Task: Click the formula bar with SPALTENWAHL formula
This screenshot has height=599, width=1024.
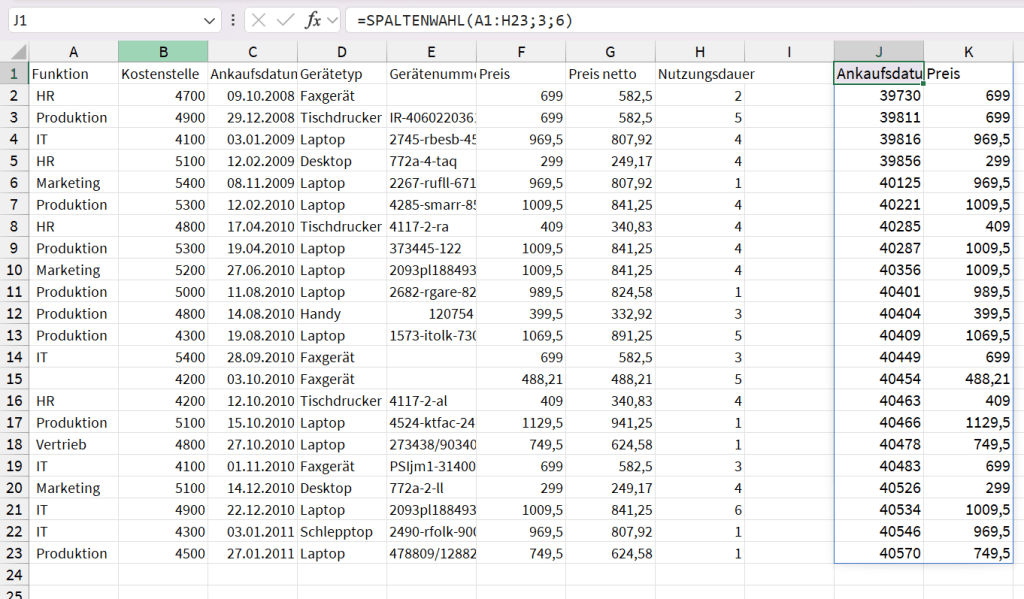Action: [x=680, y=20]
